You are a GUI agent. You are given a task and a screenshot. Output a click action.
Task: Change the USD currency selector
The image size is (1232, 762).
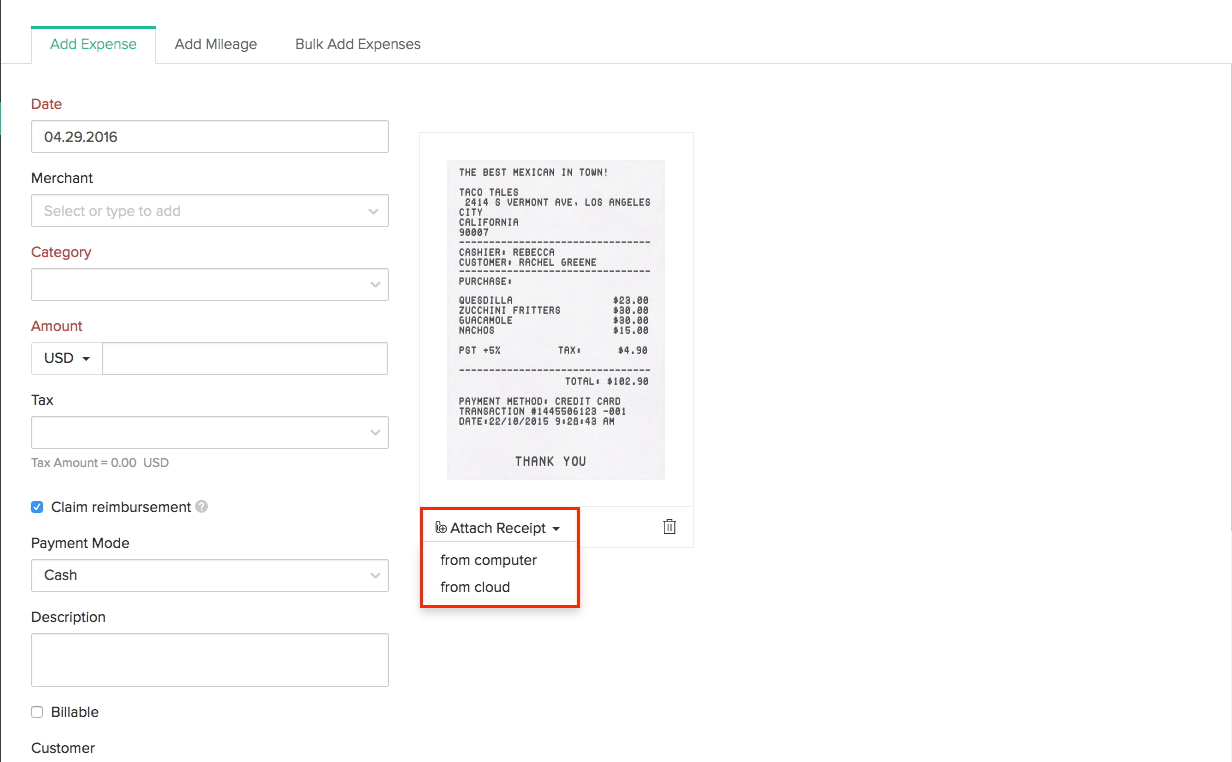pos(67,359)
